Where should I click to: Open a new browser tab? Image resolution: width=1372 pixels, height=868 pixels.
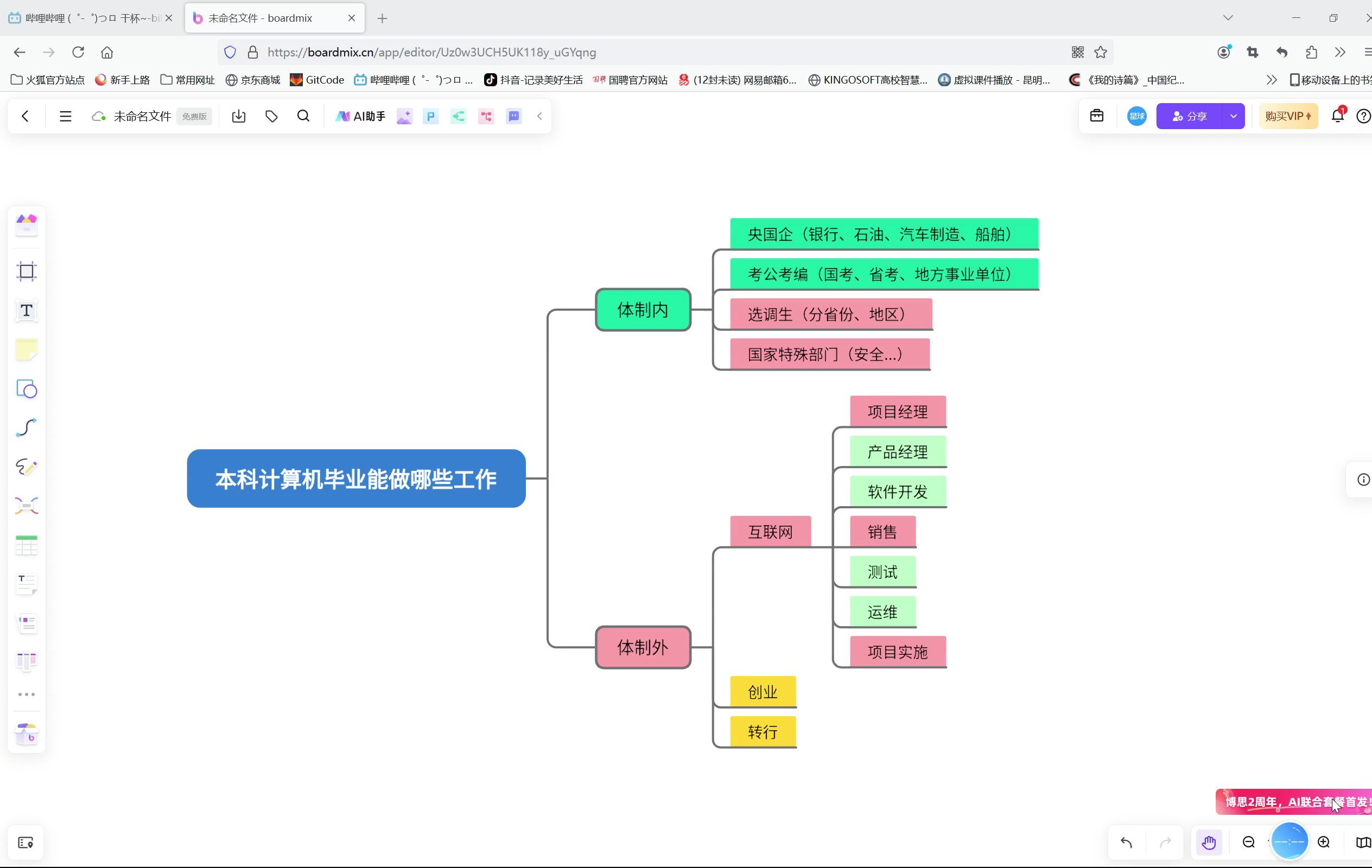[x=382, y=18]
